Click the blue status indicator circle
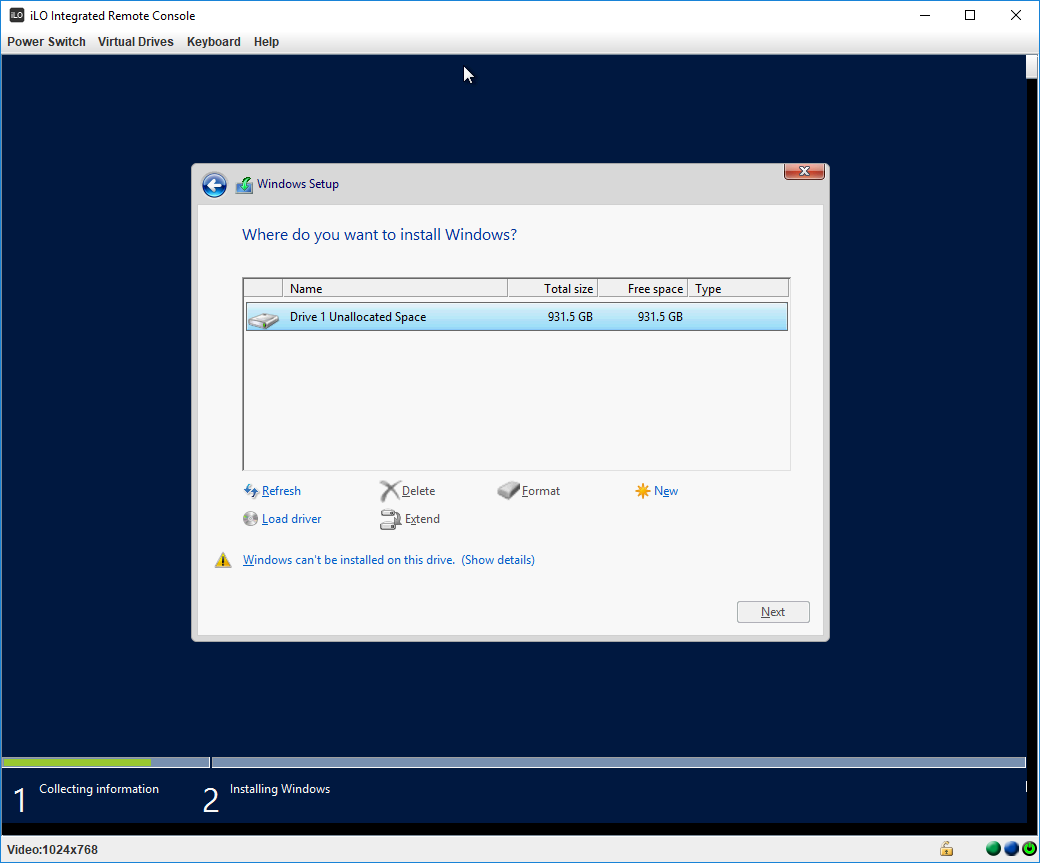The width and height of the screenshot is (1040, 863). click(1011, 848)
